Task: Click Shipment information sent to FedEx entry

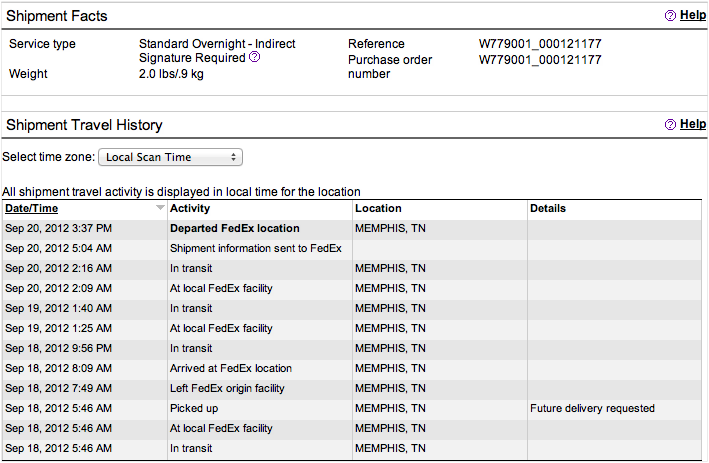Action: pyautogui.click(x=255, y=248)
